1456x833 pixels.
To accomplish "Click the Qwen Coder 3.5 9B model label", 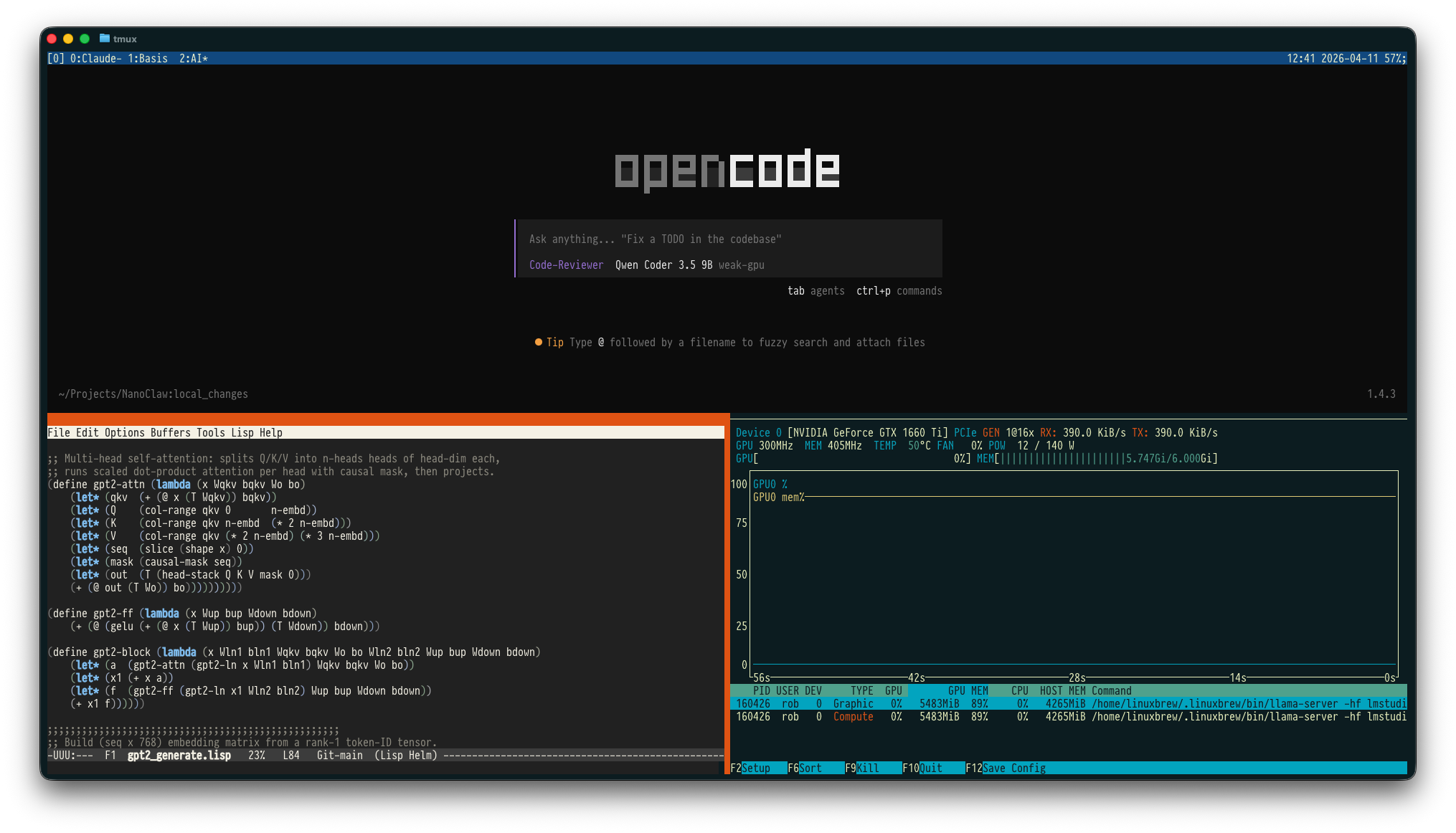I will (x=663, y=265).
